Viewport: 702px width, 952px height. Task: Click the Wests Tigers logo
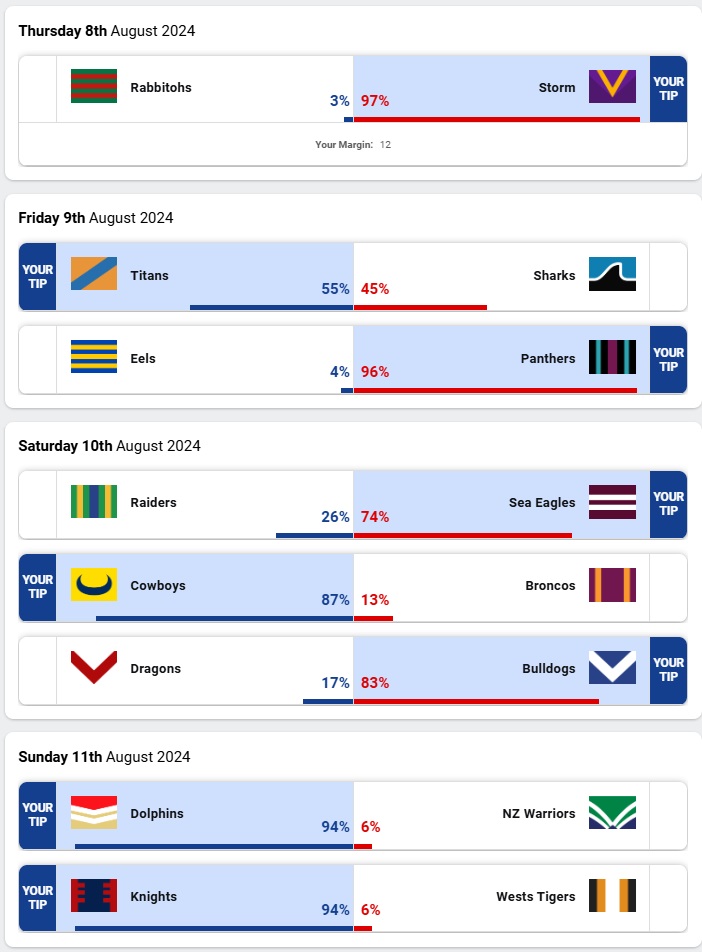click(612, 896)
